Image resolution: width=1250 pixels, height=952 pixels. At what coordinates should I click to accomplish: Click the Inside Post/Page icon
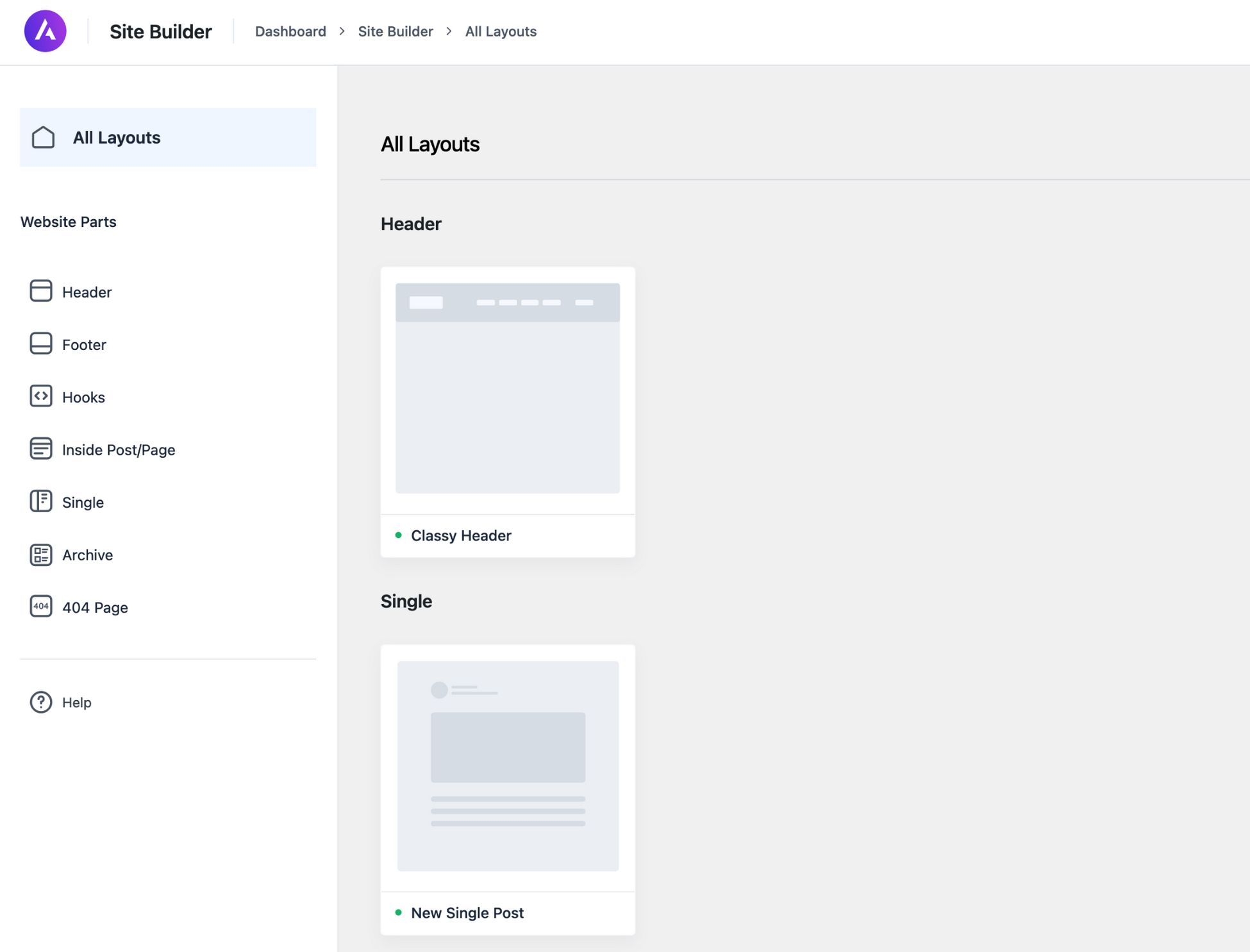click(x=41, y=449)
